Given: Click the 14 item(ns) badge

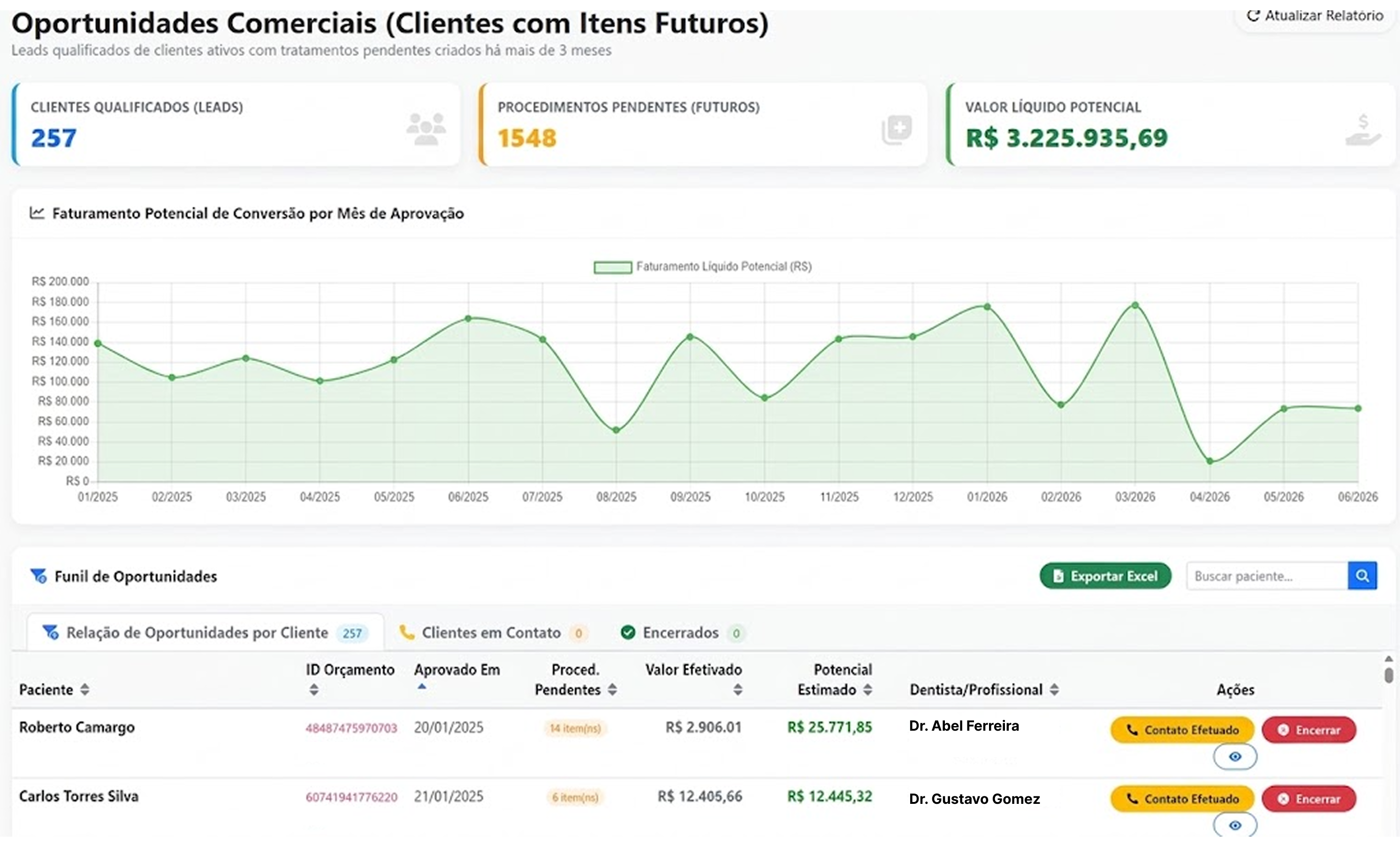Looking at the screenshot, I should pyautogui.click(x=575, y=728).
